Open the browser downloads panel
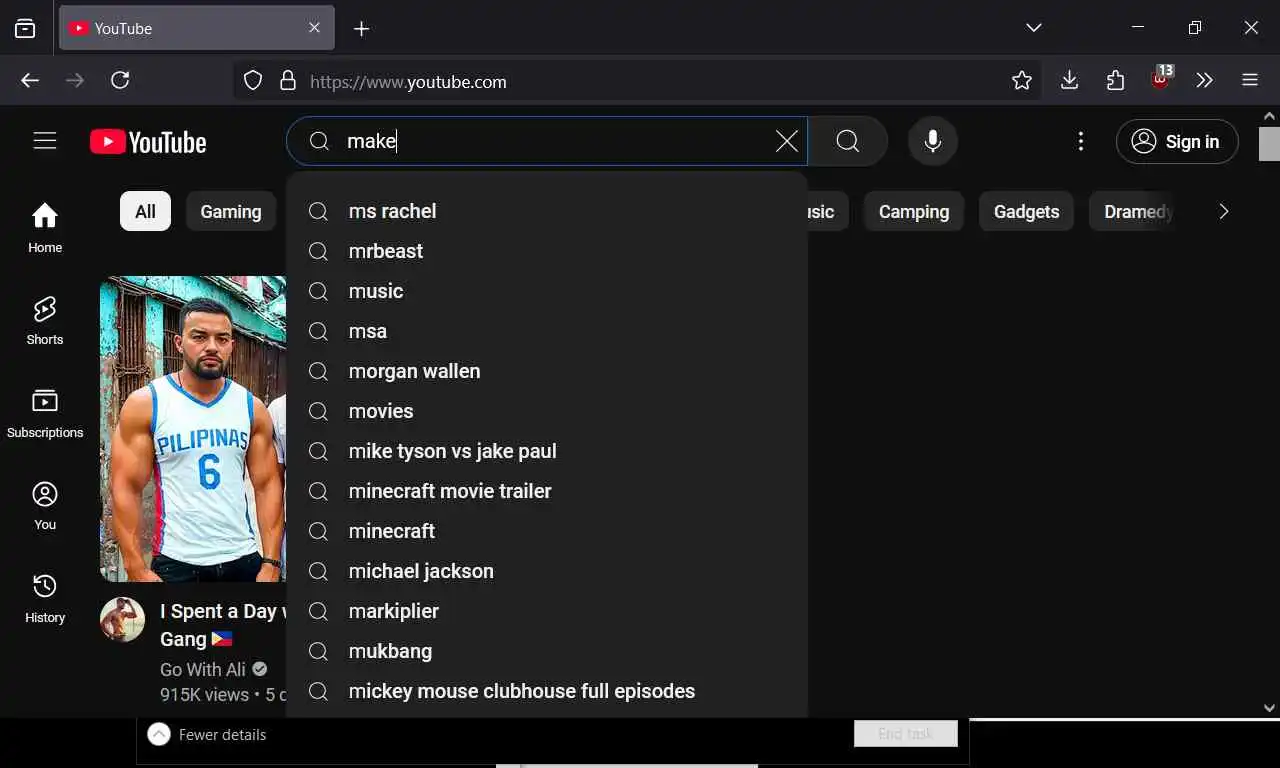 (1069, 80)
